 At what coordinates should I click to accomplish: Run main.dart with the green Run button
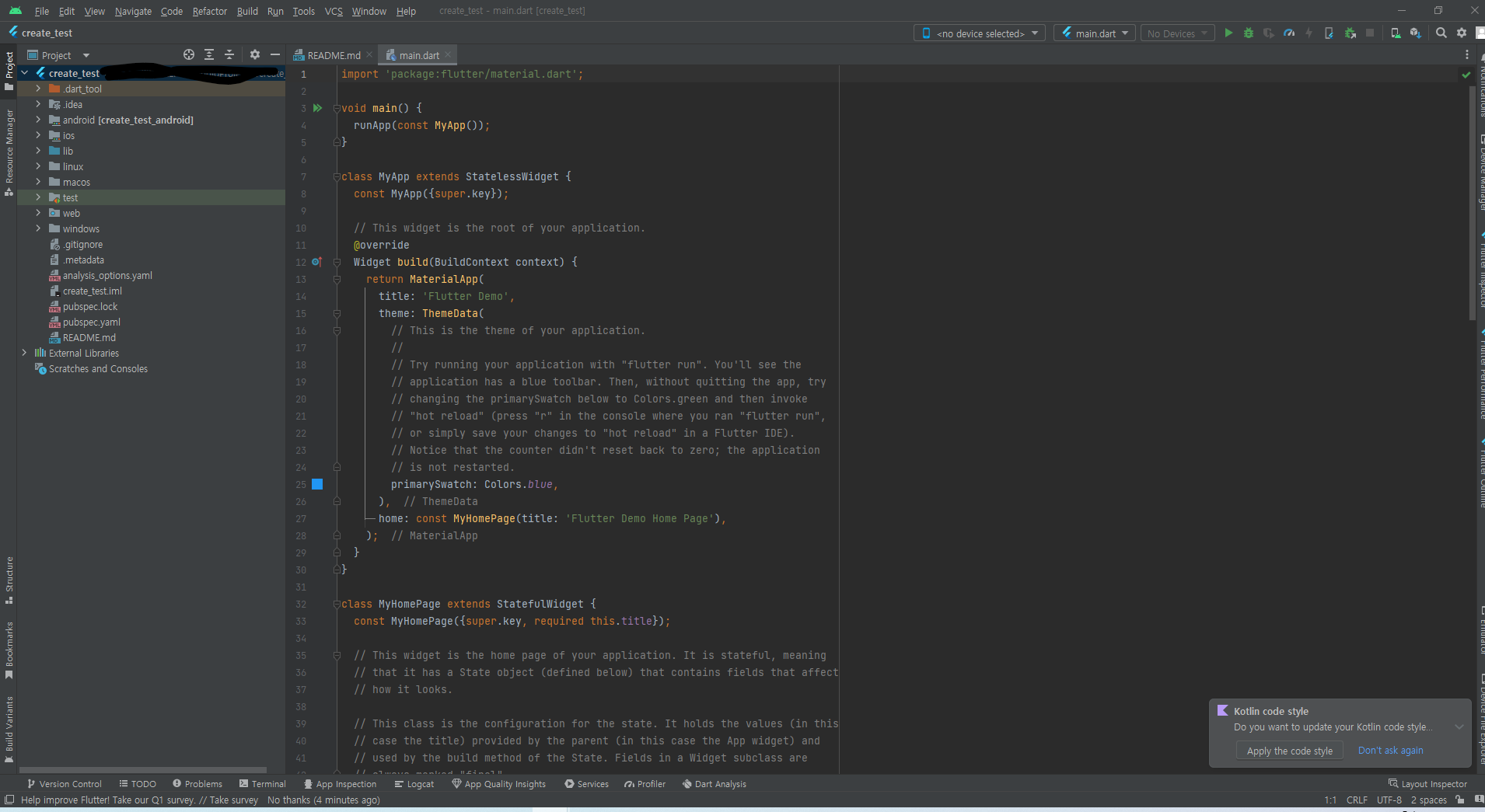1228,33
